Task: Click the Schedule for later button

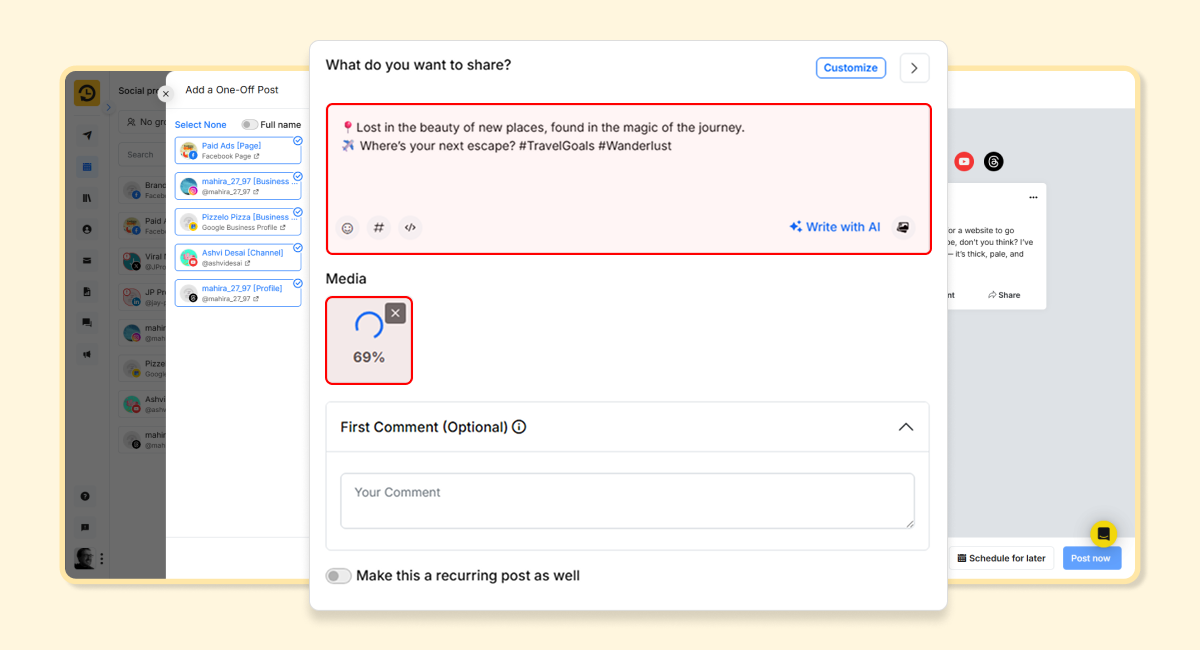Action: click(x=1002, y=558)
